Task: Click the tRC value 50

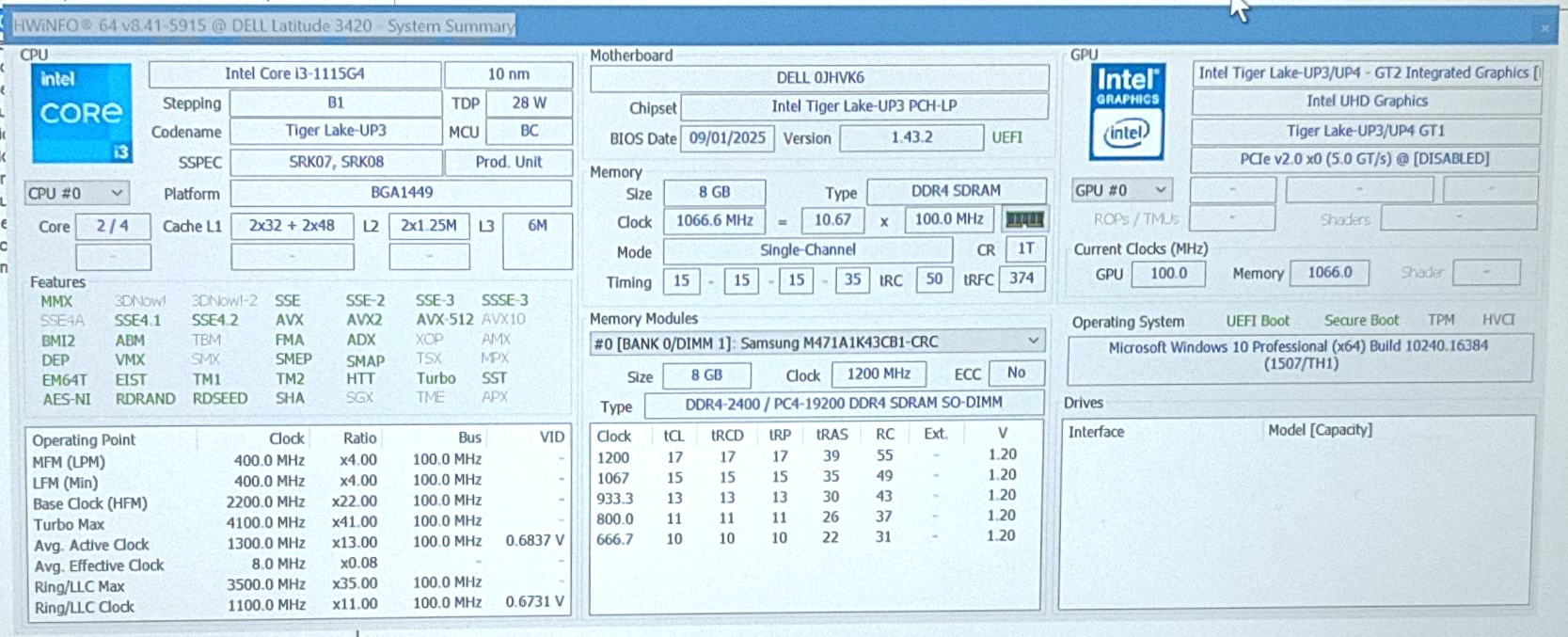Action: coord(934,279)
